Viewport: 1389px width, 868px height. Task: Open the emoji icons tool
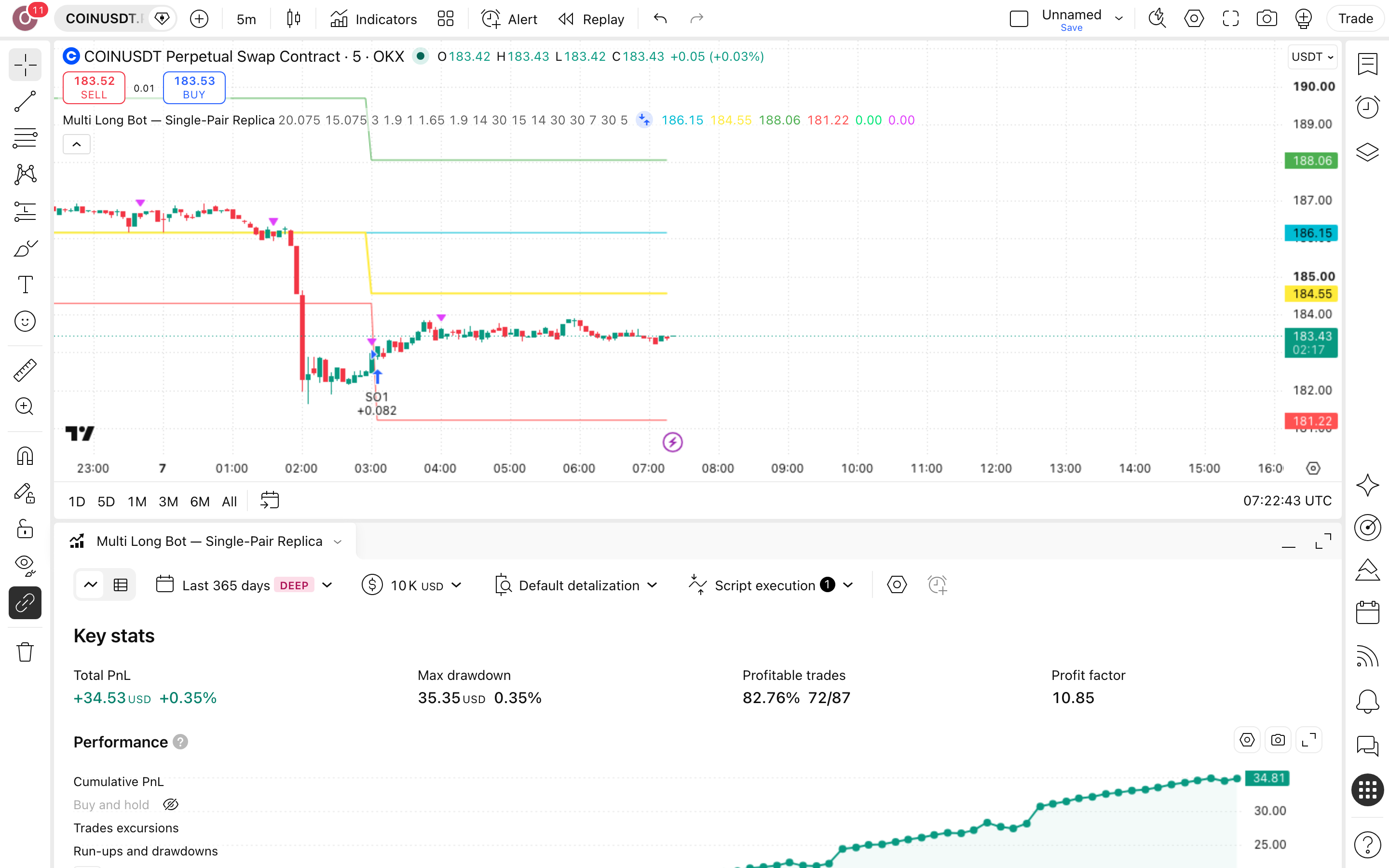pyautogui.click(x=25, y=322)
